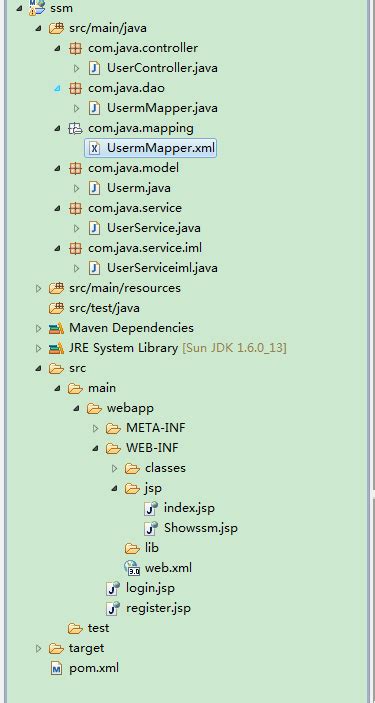Image resolution: width=375 pixels, height=703 pixels.
Task: Click the index.jsp file icon
Action: click(x=151, y=508)
